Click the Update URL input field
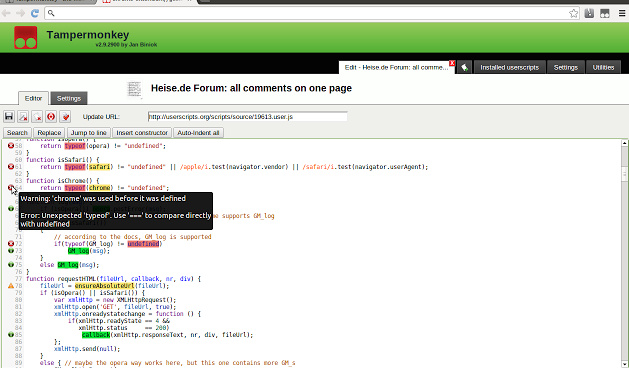 coord(248,117)
